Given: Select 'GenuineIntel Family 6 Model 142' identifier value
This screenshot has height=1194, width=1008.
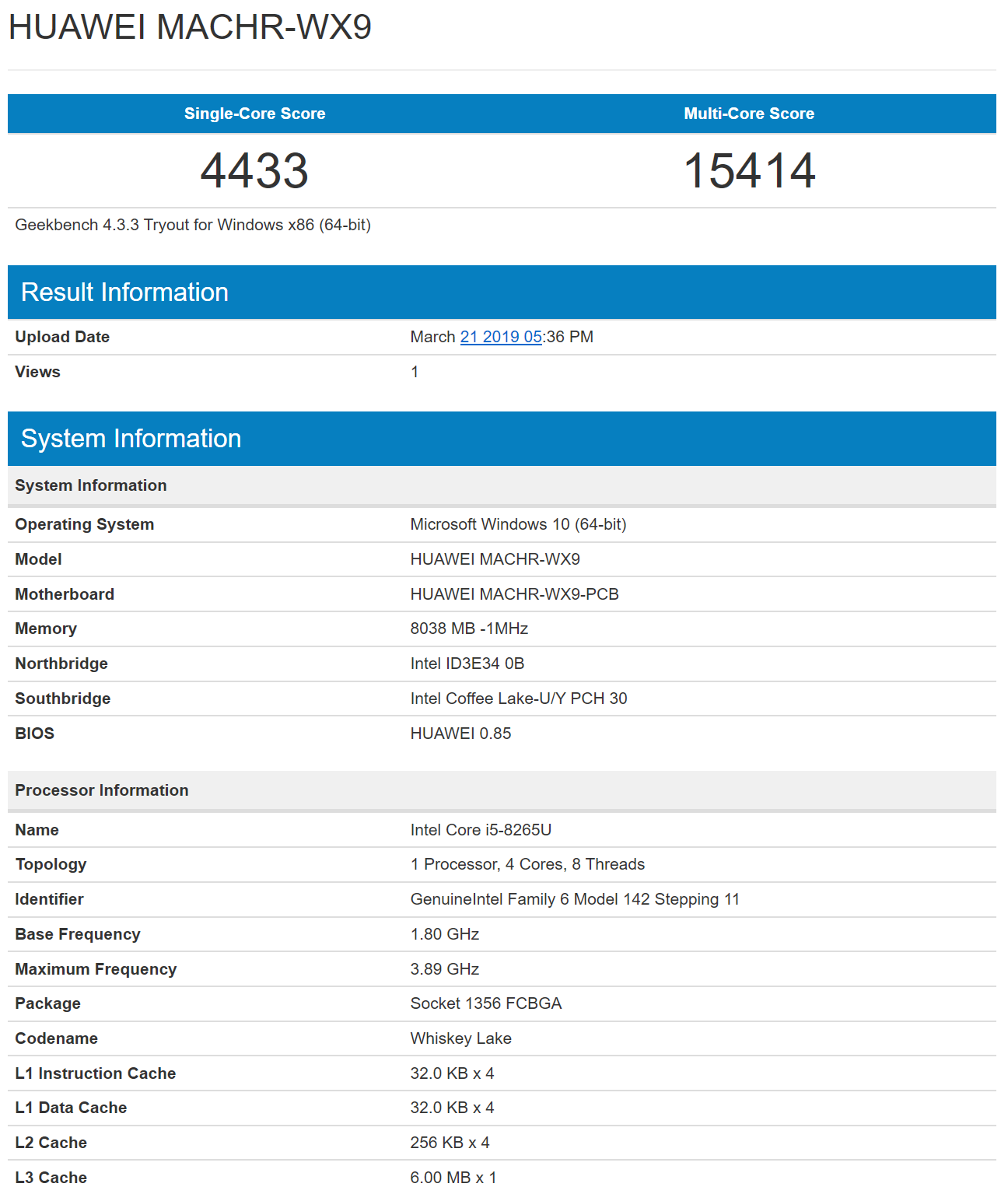Looking at the screenshot, I should (575, 899).
